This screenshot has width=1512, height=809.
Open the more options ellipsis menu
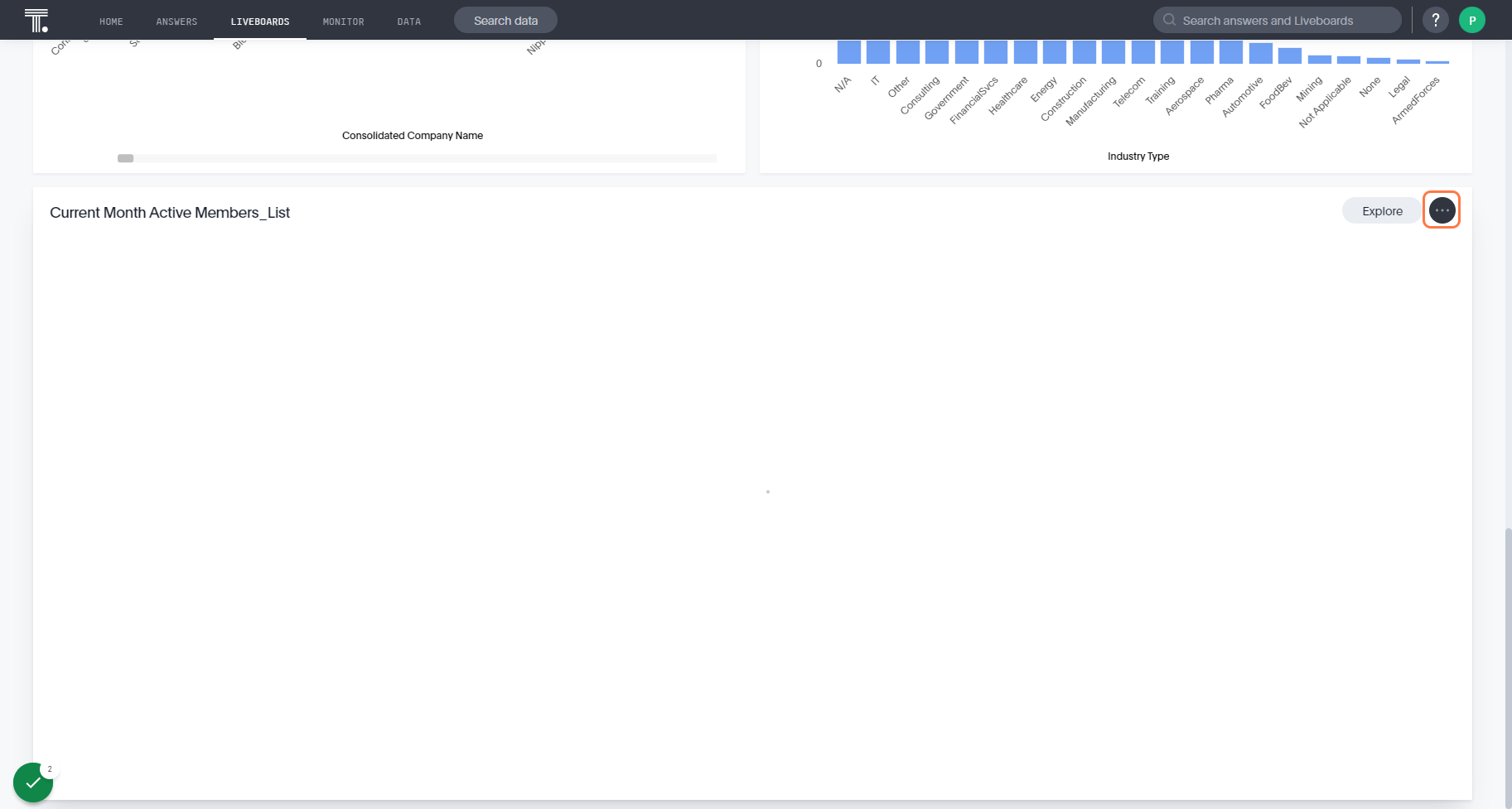[1442, 210]
